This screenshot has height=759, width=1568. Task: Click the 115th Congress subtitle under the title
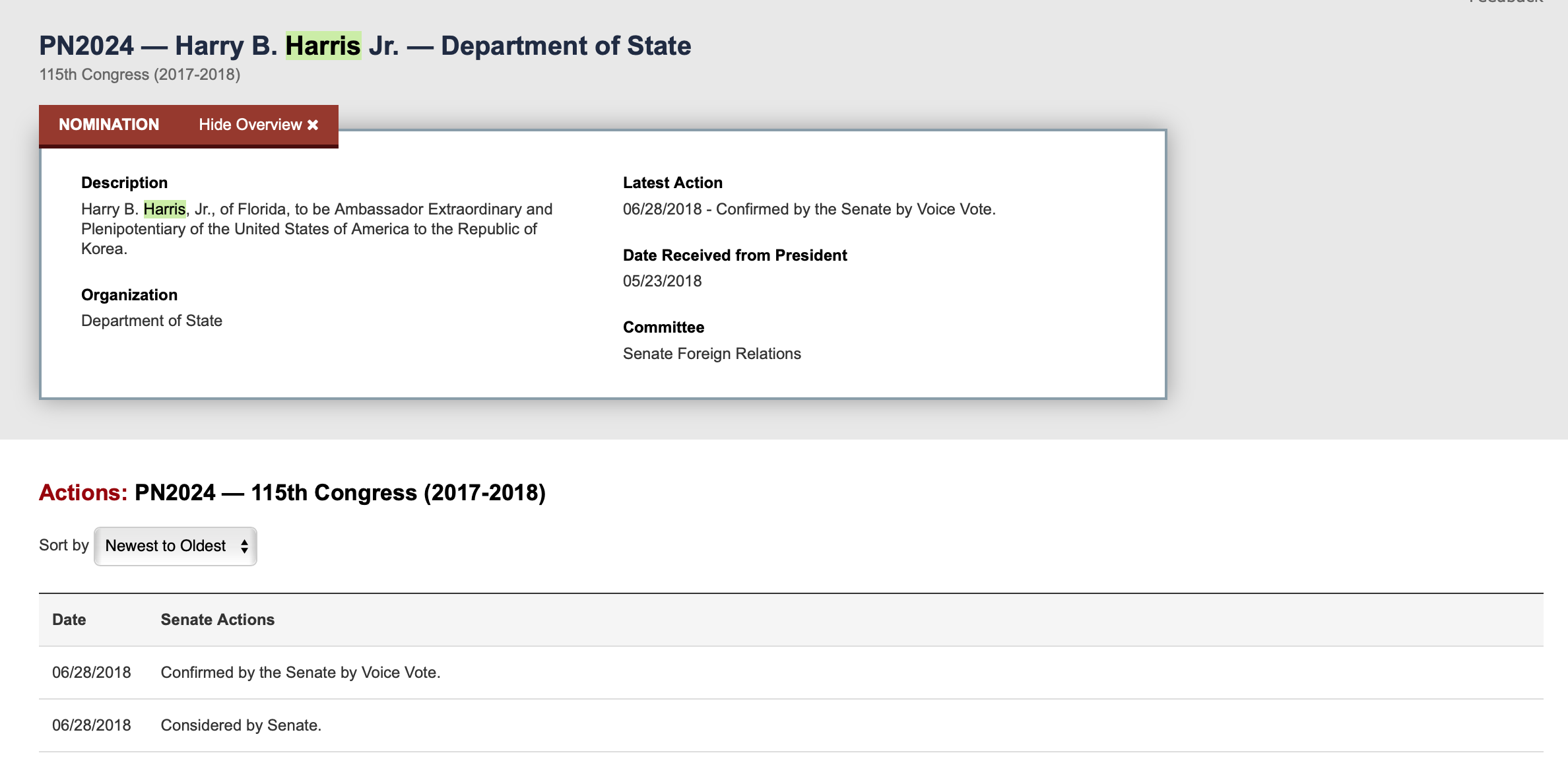139,75
